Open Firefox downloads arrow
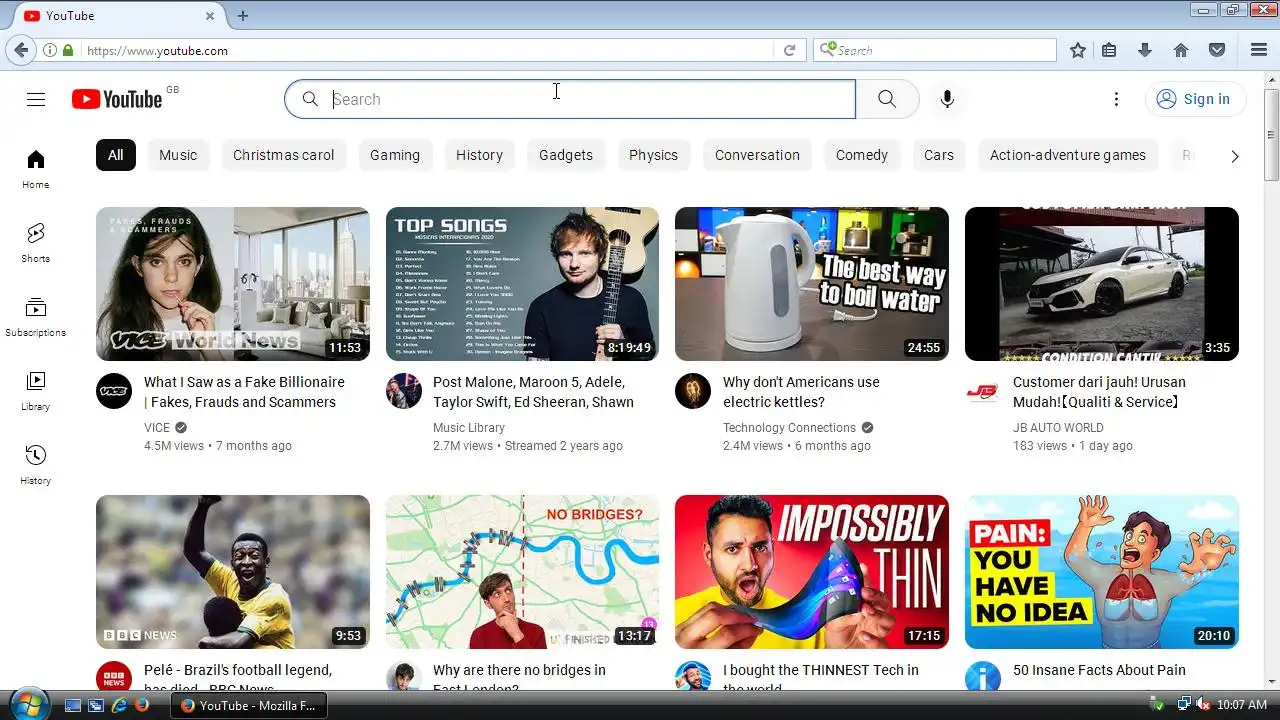1280x720 pixels. (x=1145, y=50)
